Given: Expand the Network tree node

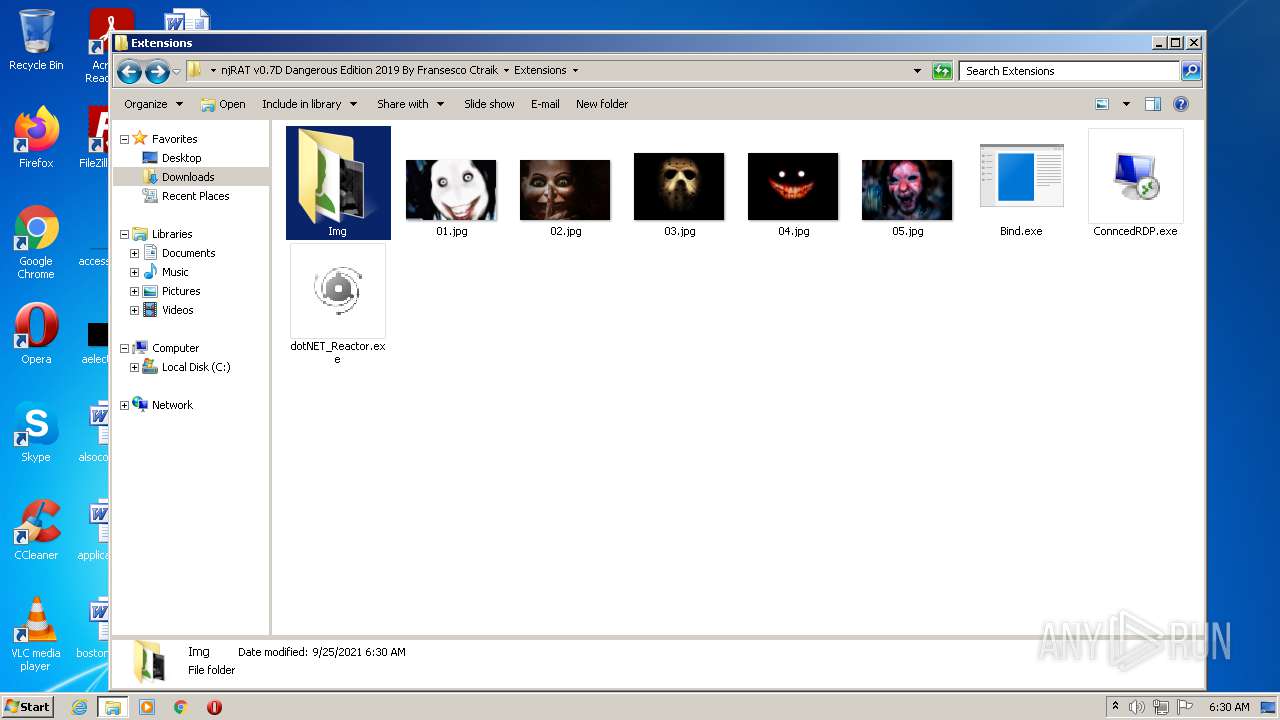Looking at the screenshot, I should coord(124,405).
